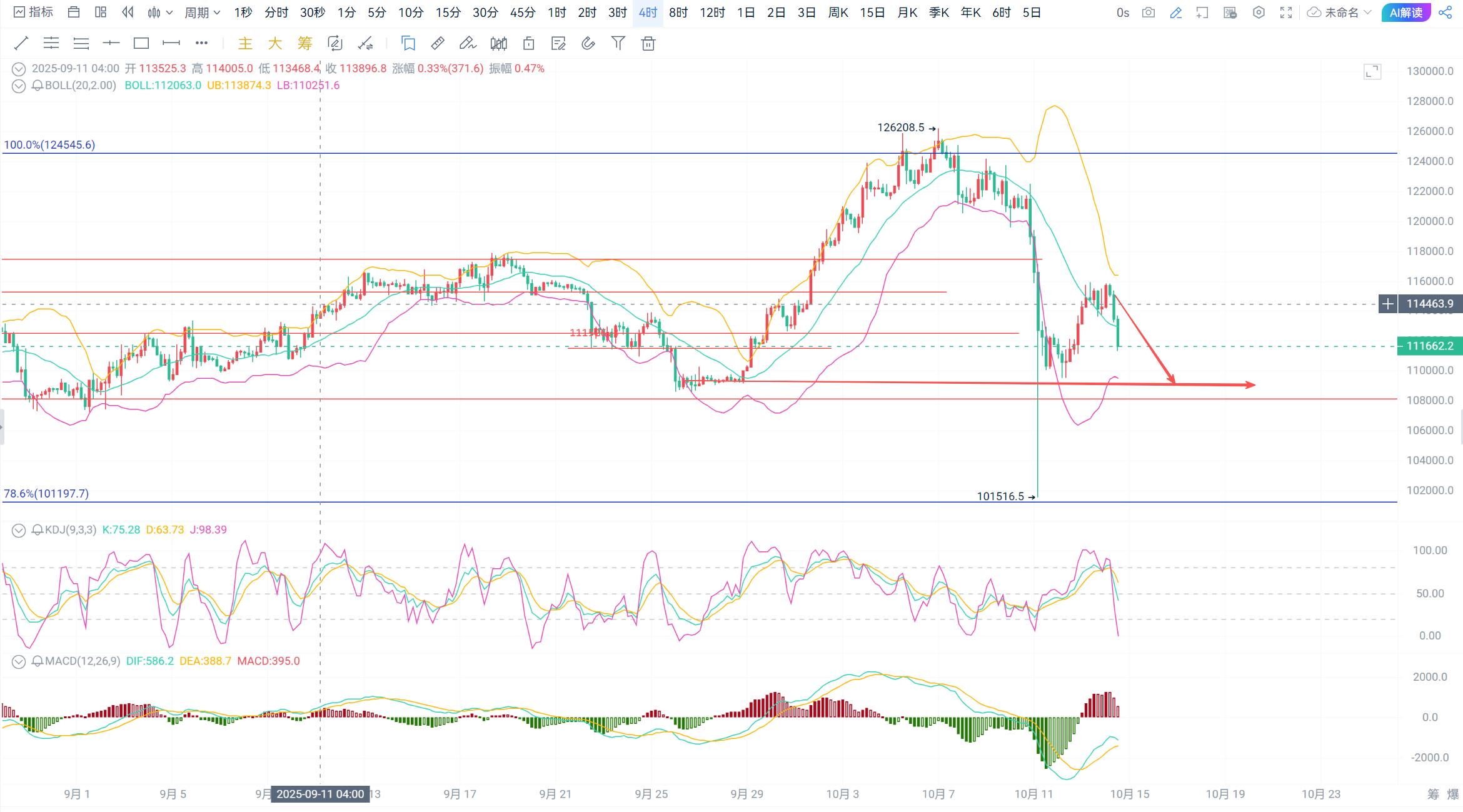Open the 指标 indicators button

(34, 13)
